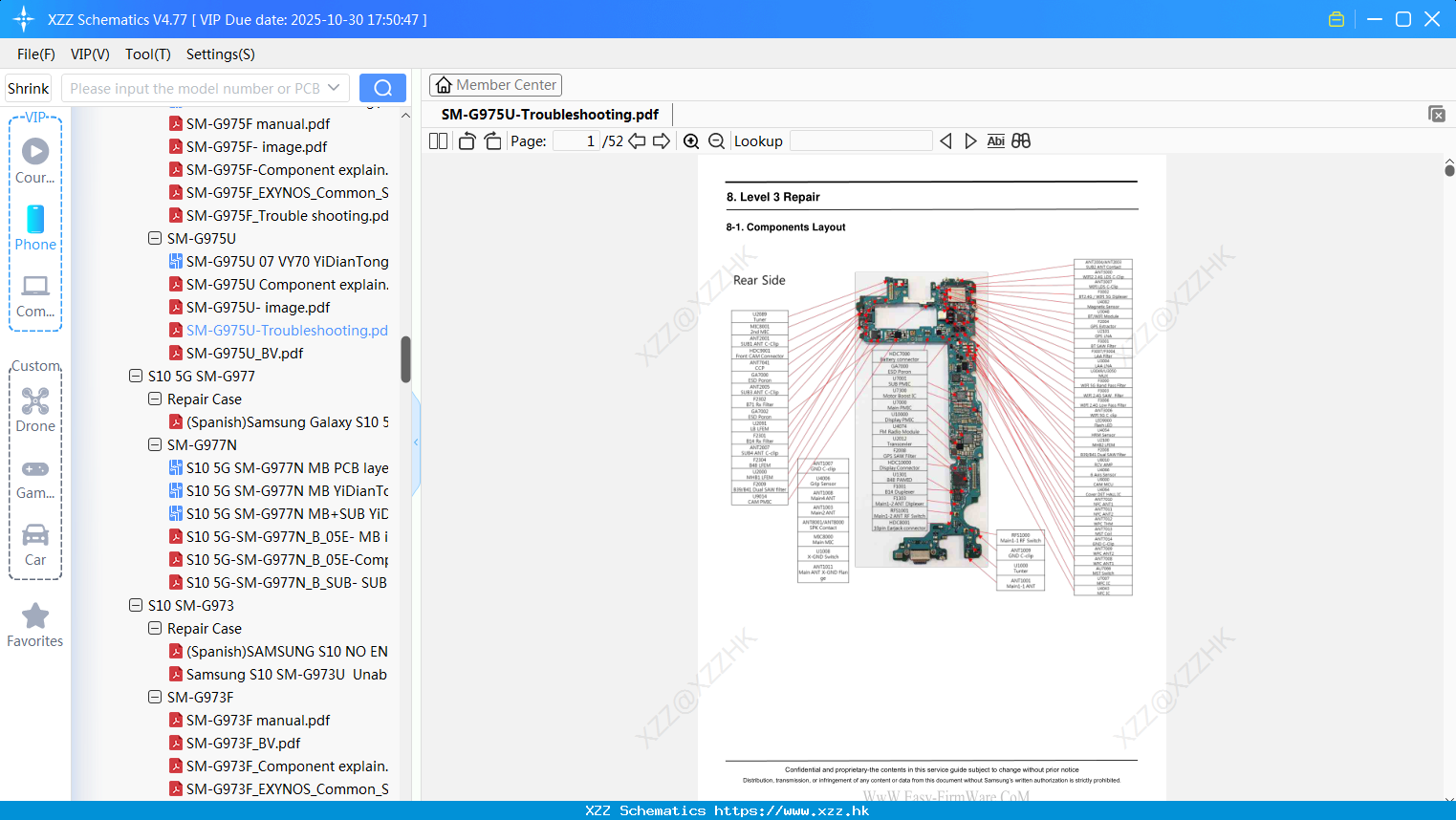Click the Shrink button
1456x820 pixels.
(x=29, y=88)
